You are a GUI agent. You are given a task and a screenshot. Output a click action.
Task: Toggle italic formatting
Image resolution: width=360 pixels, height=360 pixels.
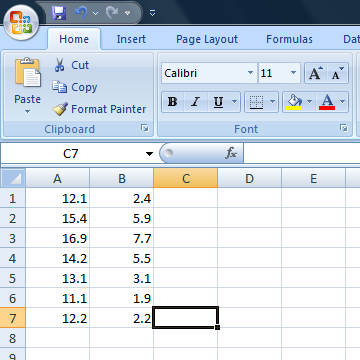pyautogui.click(x=195, y=102)
